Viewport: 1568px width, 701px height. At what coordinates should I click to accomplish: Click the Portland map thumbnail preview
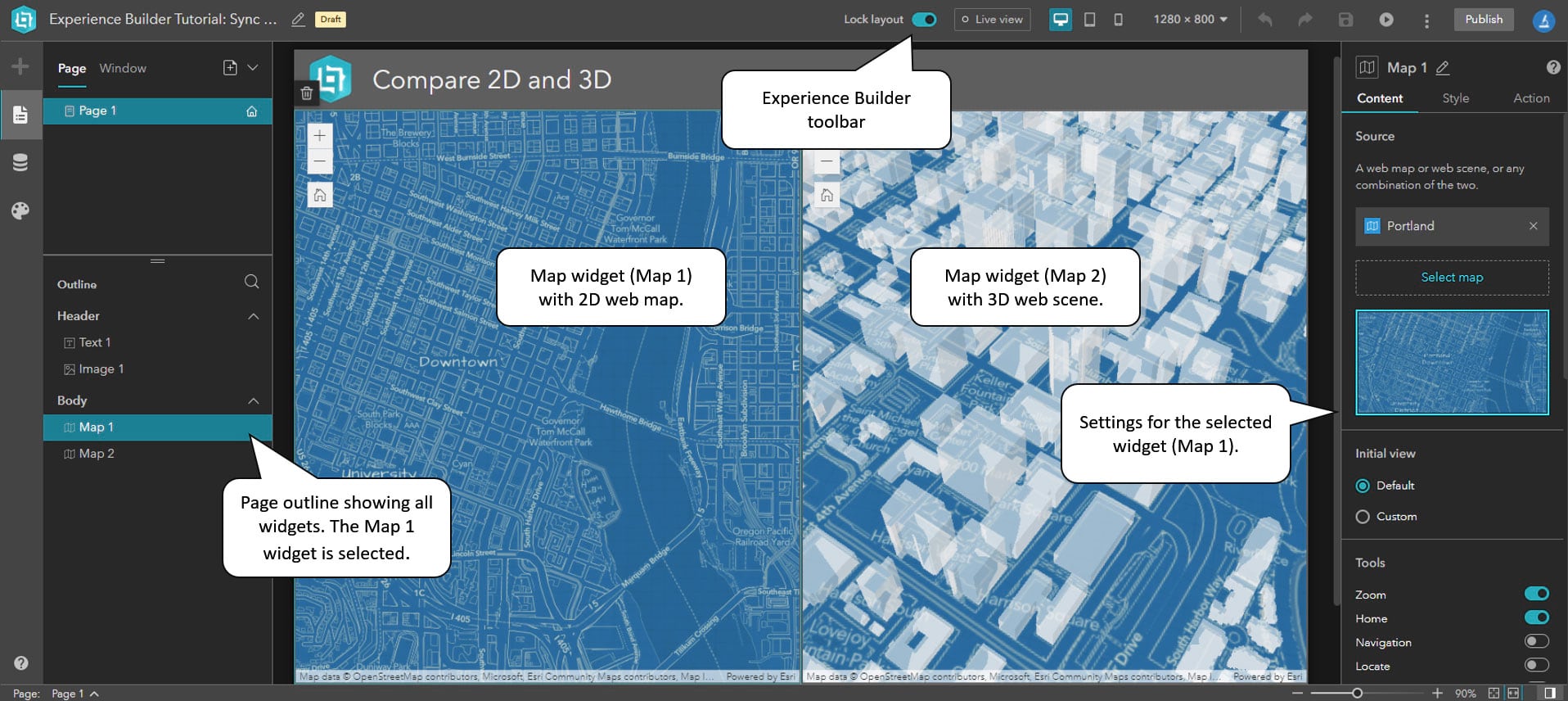pos(1452,362)
